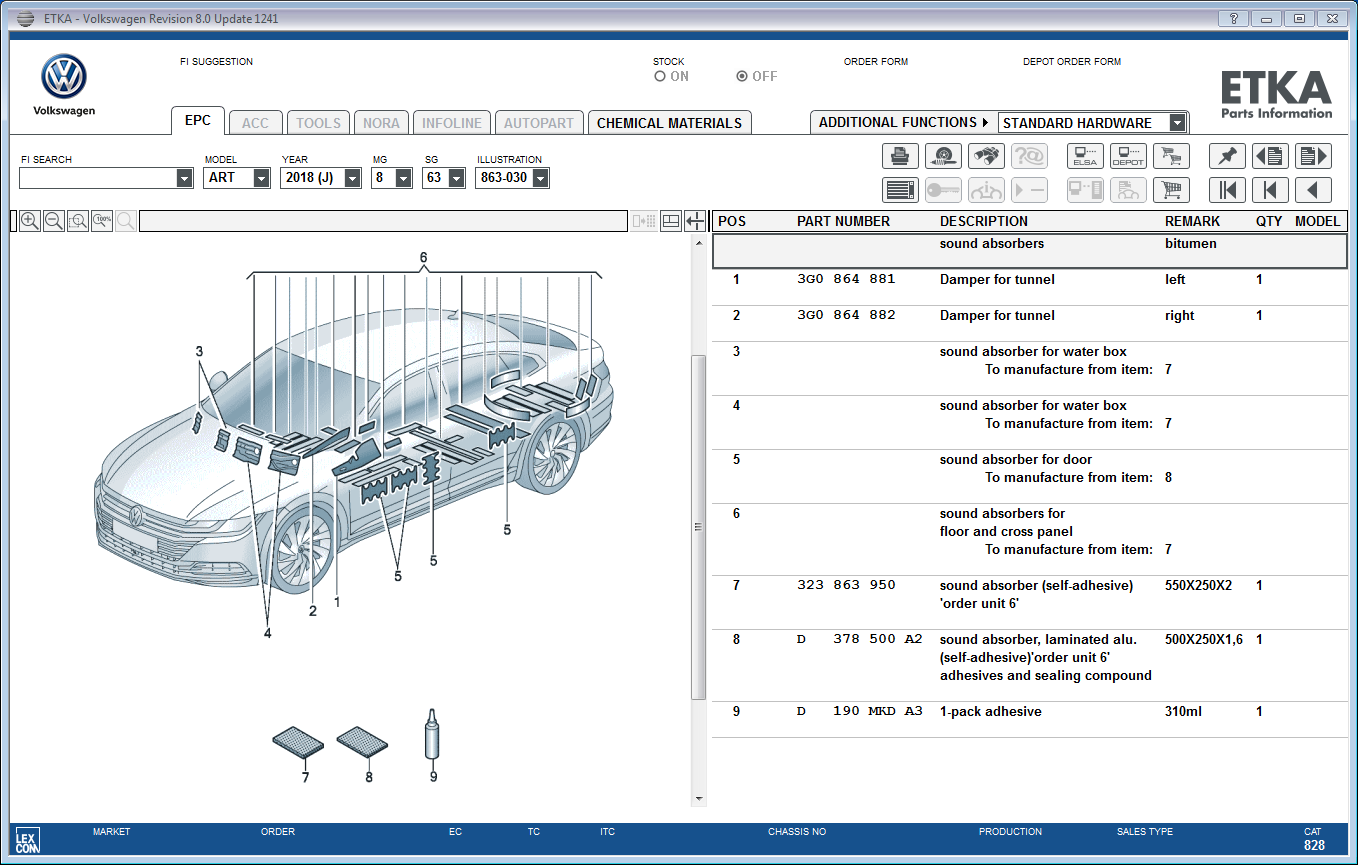The height and width of the screenshot is (865, 1358).
Task: Click the INFOLINE tab
Action: 452,123
